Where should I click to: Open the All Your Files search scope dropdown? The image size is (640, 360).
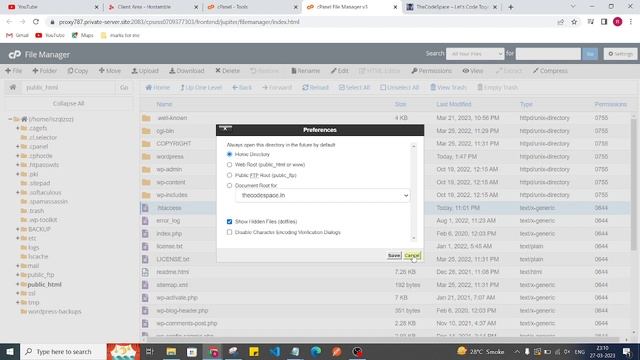pyautogui.click(x=475, y=54)
